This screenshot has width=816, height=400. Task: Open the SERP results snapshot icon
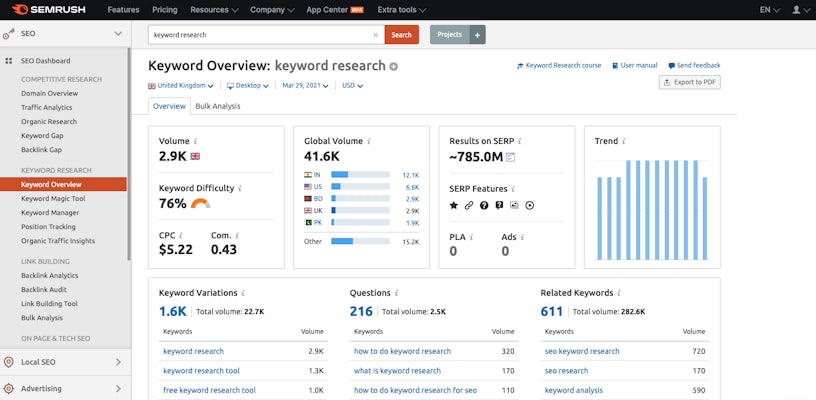click(510, 157)
